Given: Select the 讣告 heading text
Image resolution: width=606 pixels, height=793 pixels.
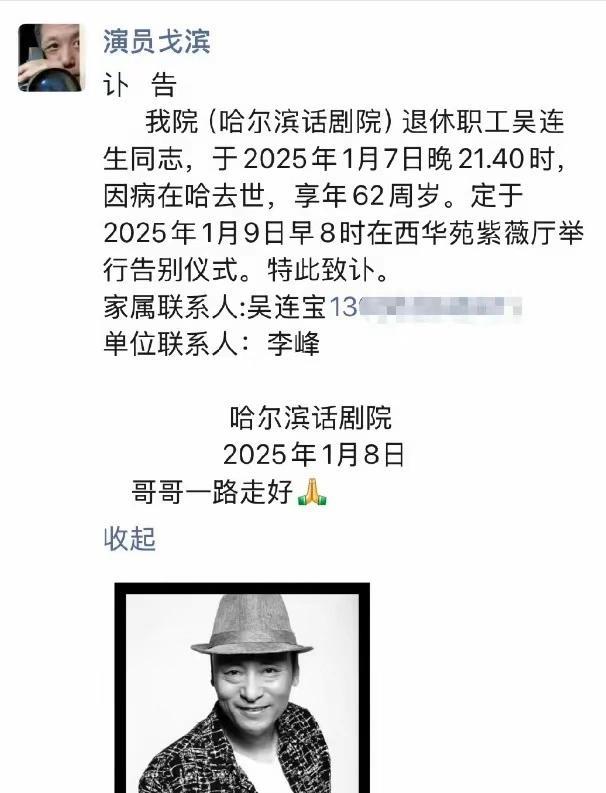Looking at the screenshot, I should (140, 85).
